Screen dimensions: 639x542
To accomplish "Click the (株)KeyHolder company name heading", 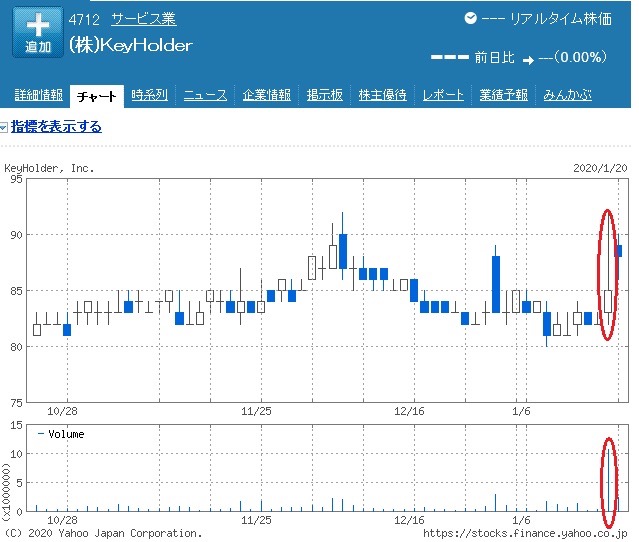I will point(130,46).
